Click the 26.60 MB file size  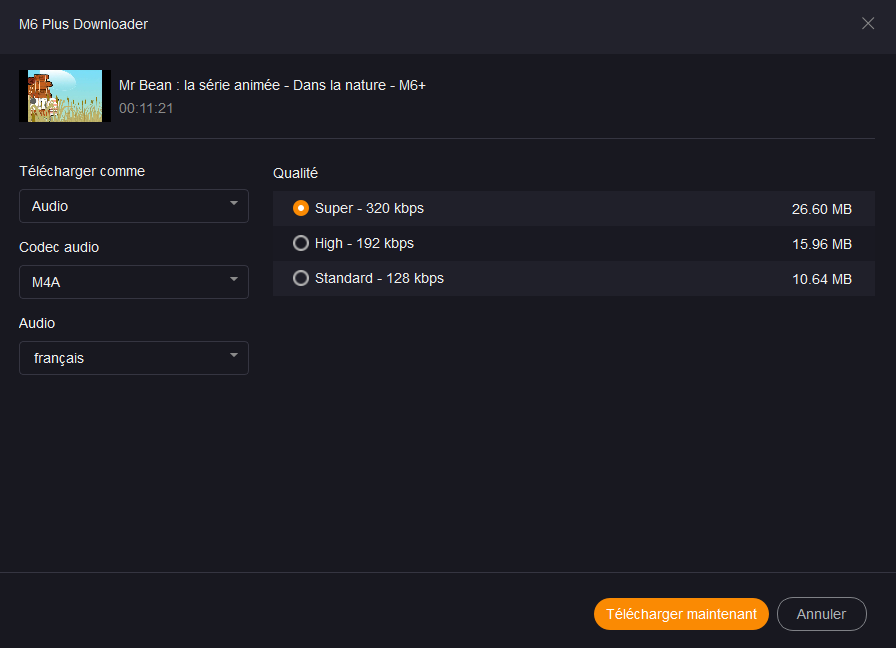821,209
